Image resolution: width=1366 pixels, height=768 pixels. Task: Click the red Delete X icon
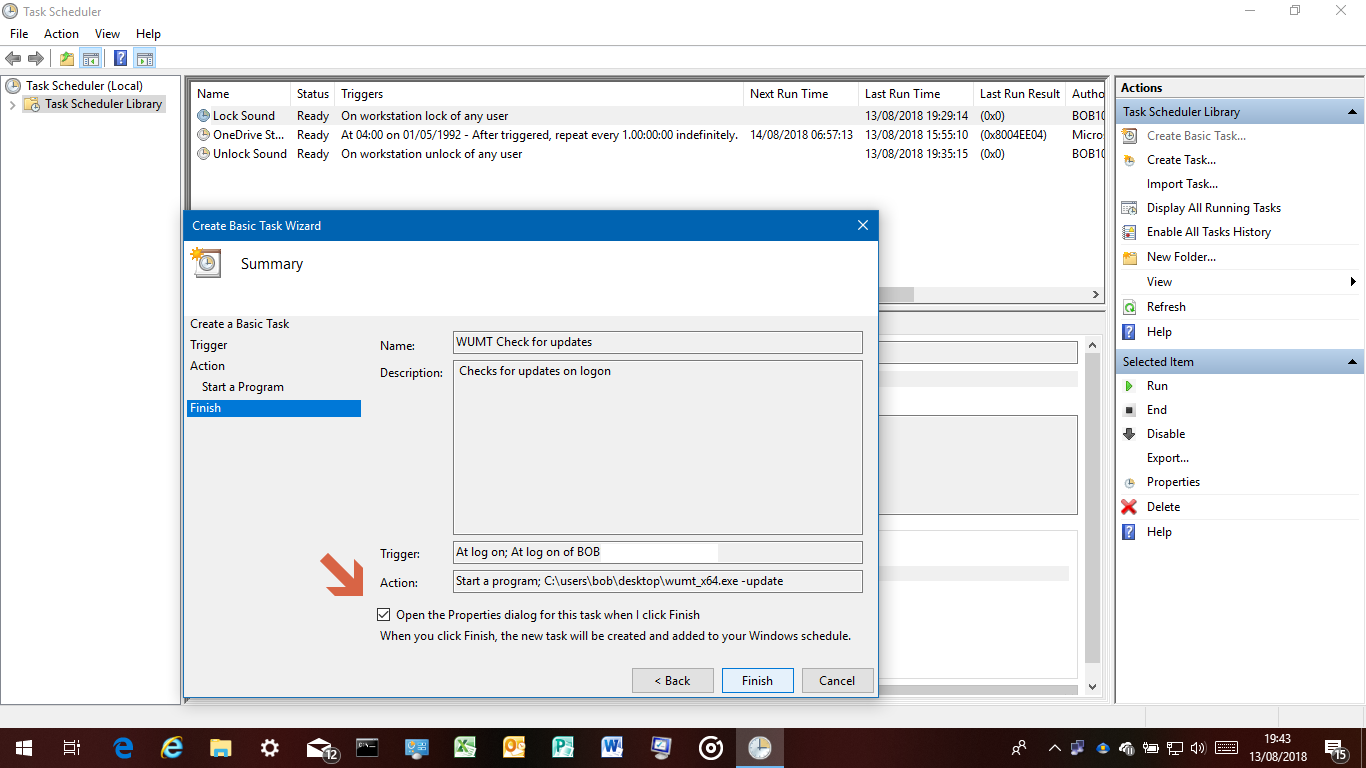tap(1129, 507)
